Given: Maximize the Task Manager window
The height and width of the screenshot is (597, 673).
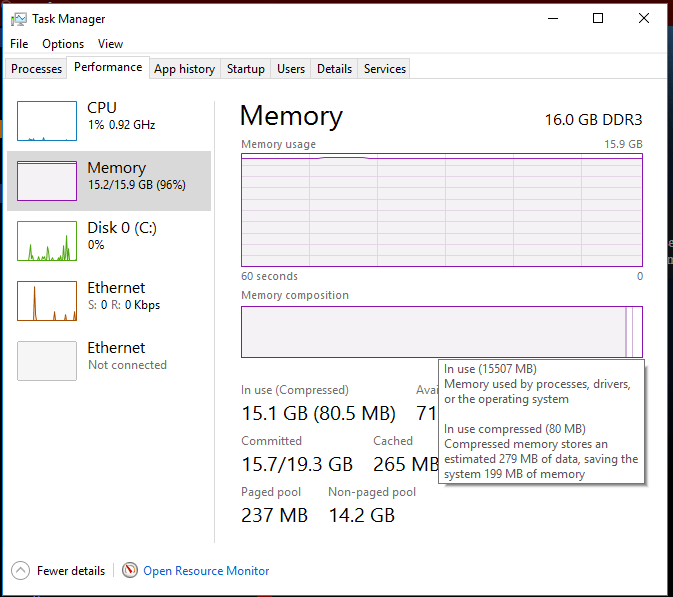Looking at the screenshot, I should (598, 18).
